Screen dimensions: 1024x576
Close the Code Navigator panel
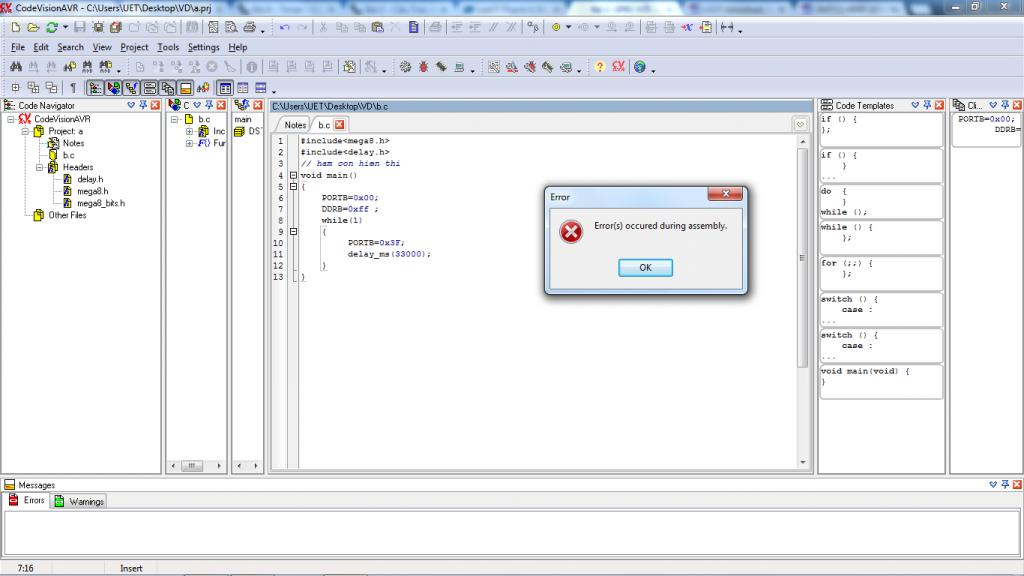tap(155, 105)
